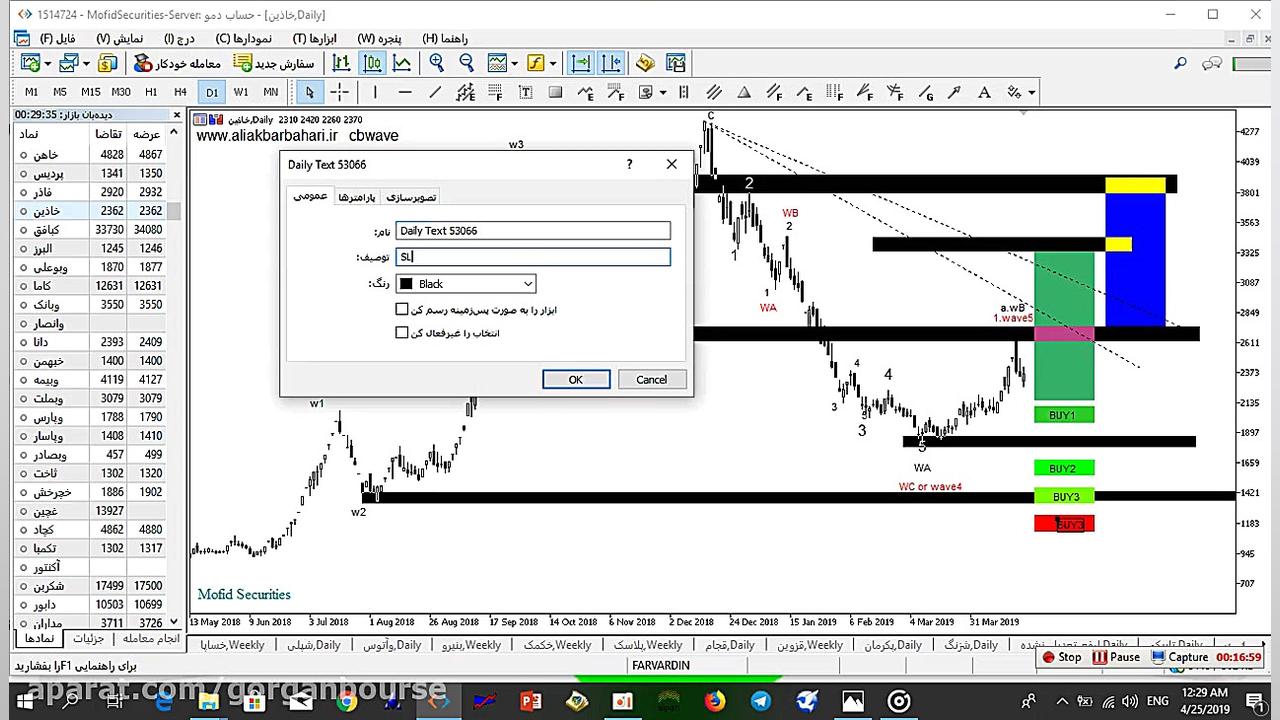
Task: Expand the indicators list dropdown arrow
Action: [515, 63]
